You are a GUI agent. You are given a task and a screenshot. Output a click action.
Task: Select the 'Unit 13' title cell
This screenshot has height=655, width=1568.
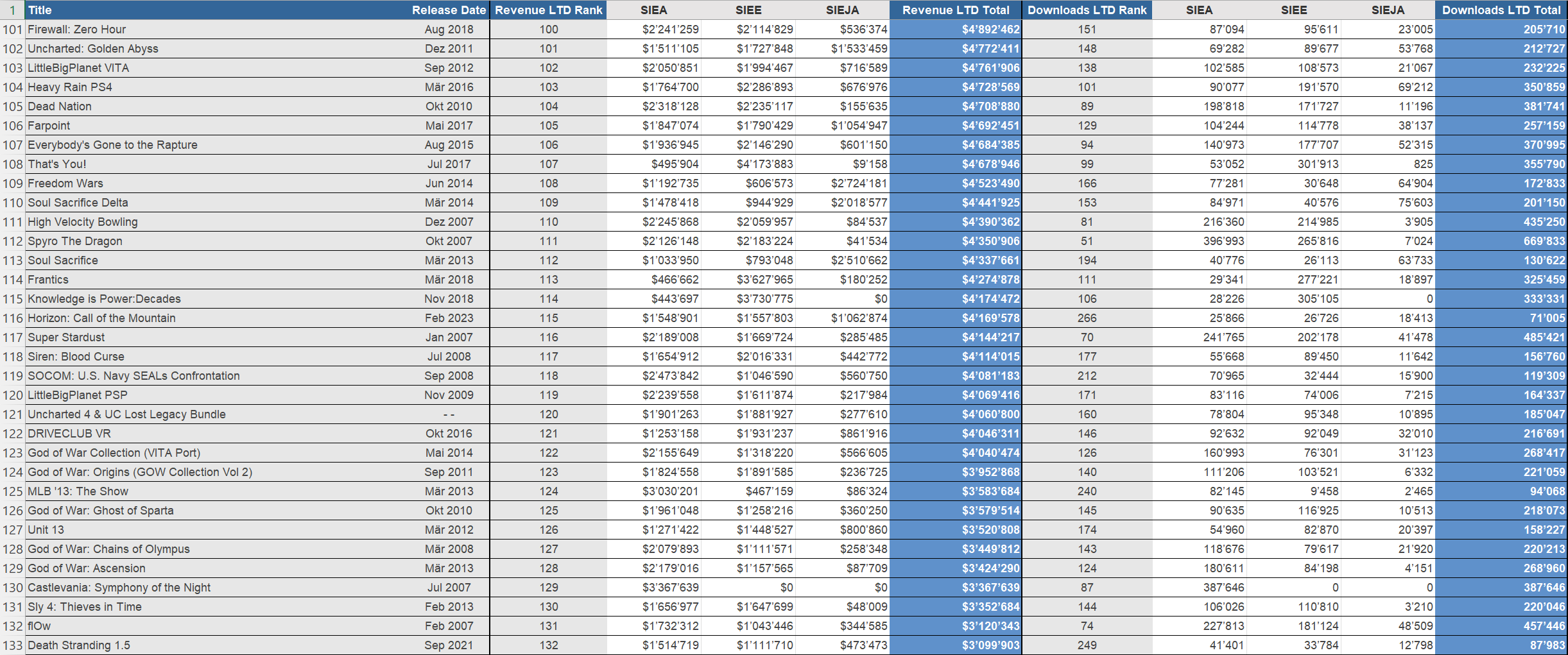pyautogui.click(x=217, y=530)
